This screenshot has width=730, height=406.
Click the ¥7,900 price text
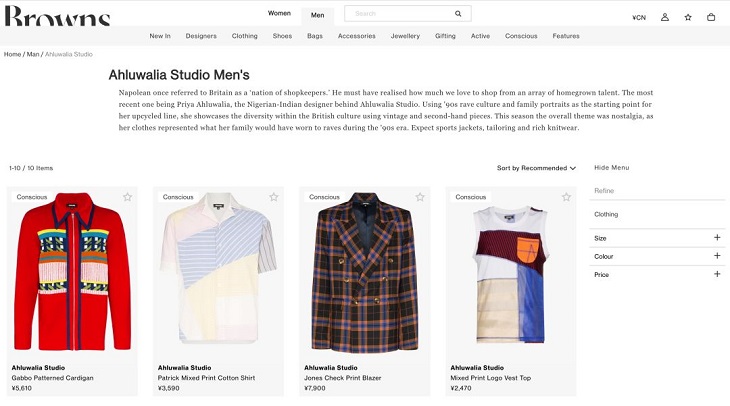(x=315, y=388)
